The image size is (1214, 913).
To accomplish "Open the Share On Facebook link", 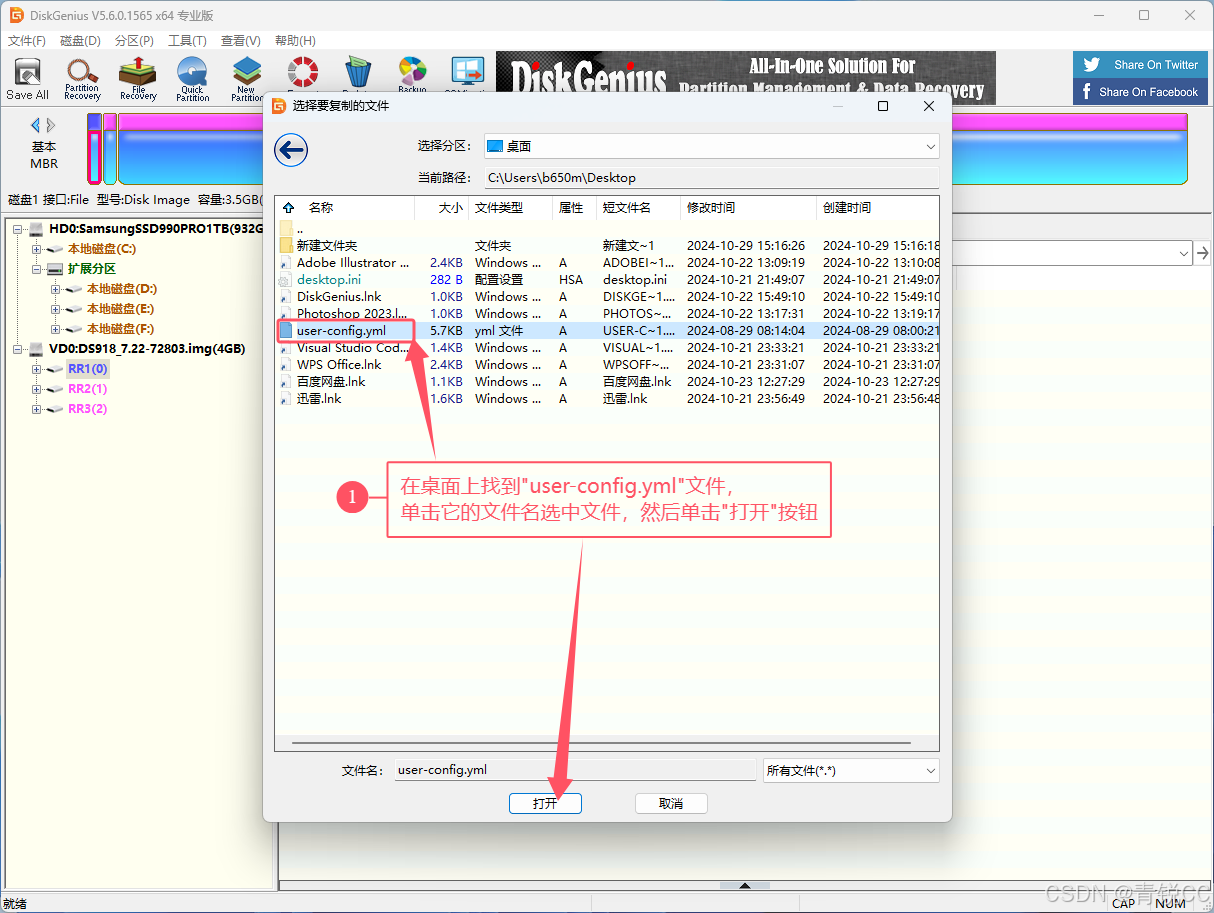I will (1140, 92).
